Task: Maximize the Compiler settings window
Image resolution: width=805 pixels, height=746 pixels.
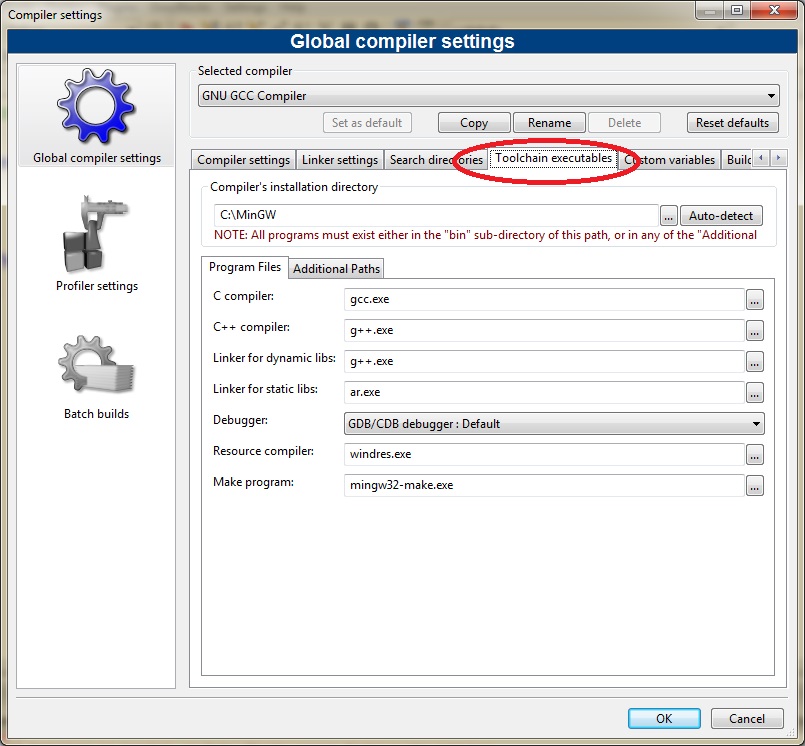Action: coord(737,10)
